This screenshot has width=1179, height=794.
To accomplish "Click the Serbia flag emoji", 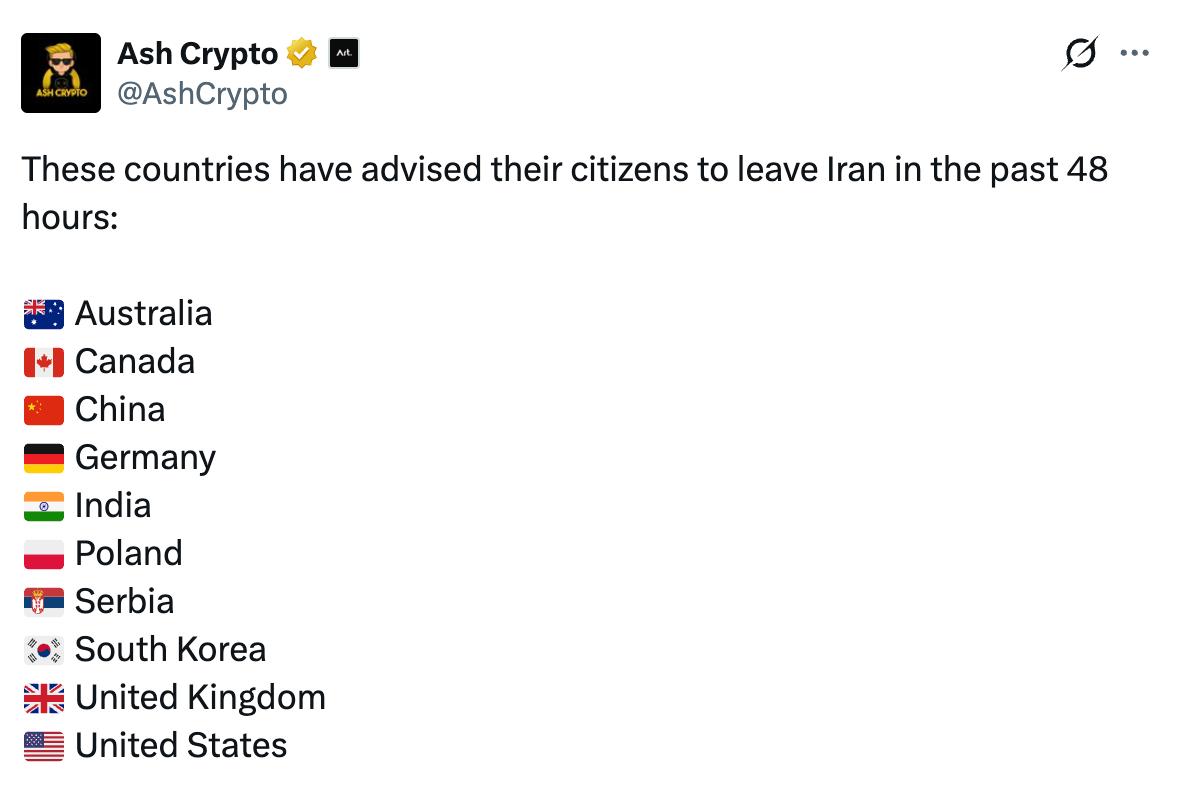I will click(44, 602).
